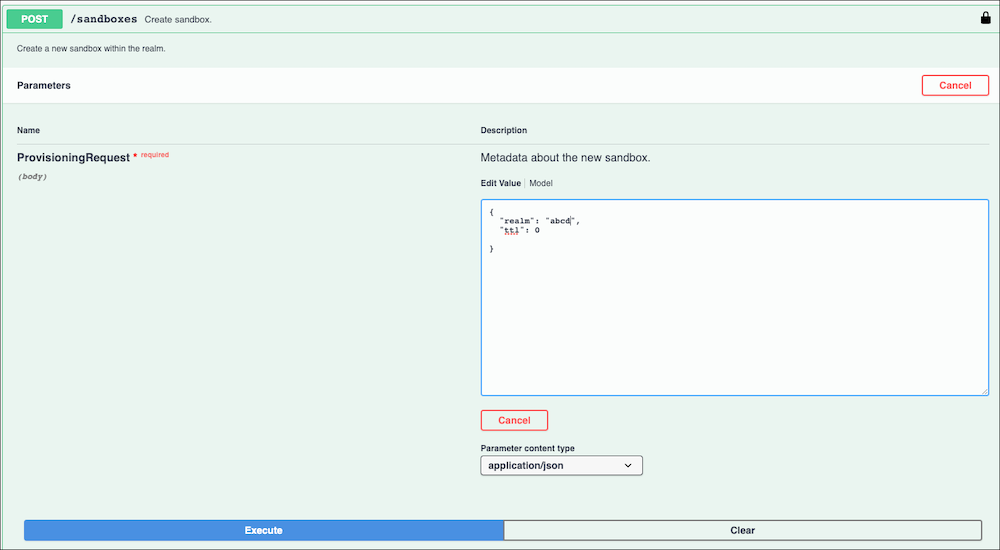The image size is (1000, 550).
Task: Click the red "required" marker
Action: (155, 155)
